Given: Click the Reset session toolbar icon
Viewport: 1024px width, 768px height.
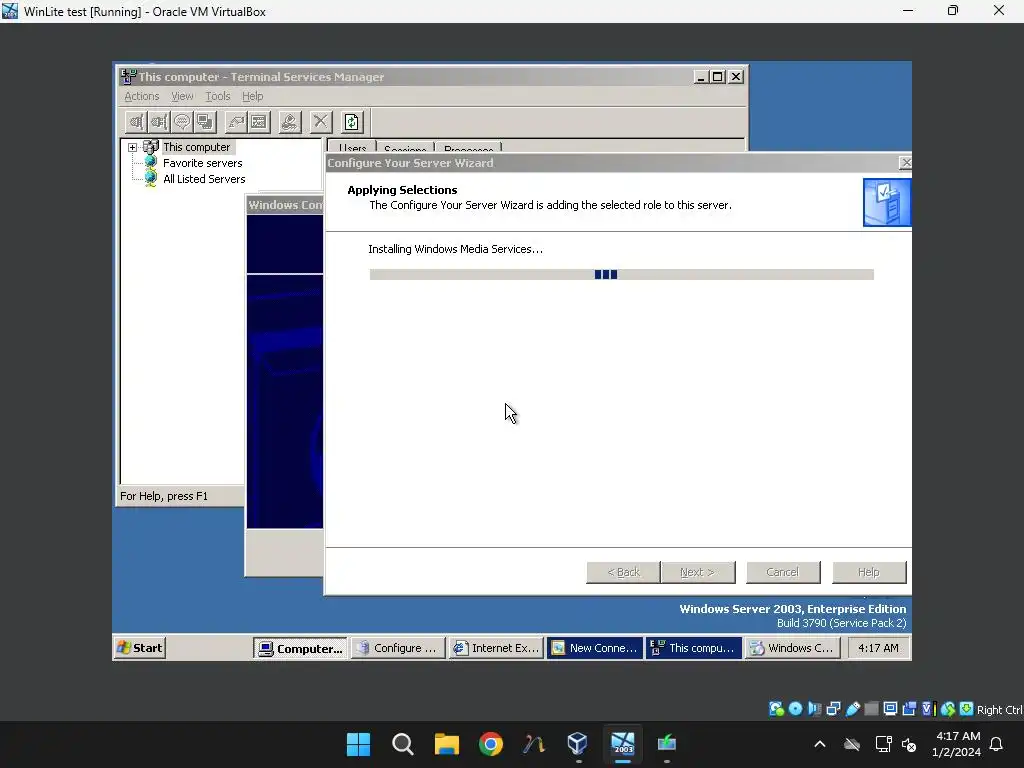Looking at the screenshot, I should tap(236, 122).
